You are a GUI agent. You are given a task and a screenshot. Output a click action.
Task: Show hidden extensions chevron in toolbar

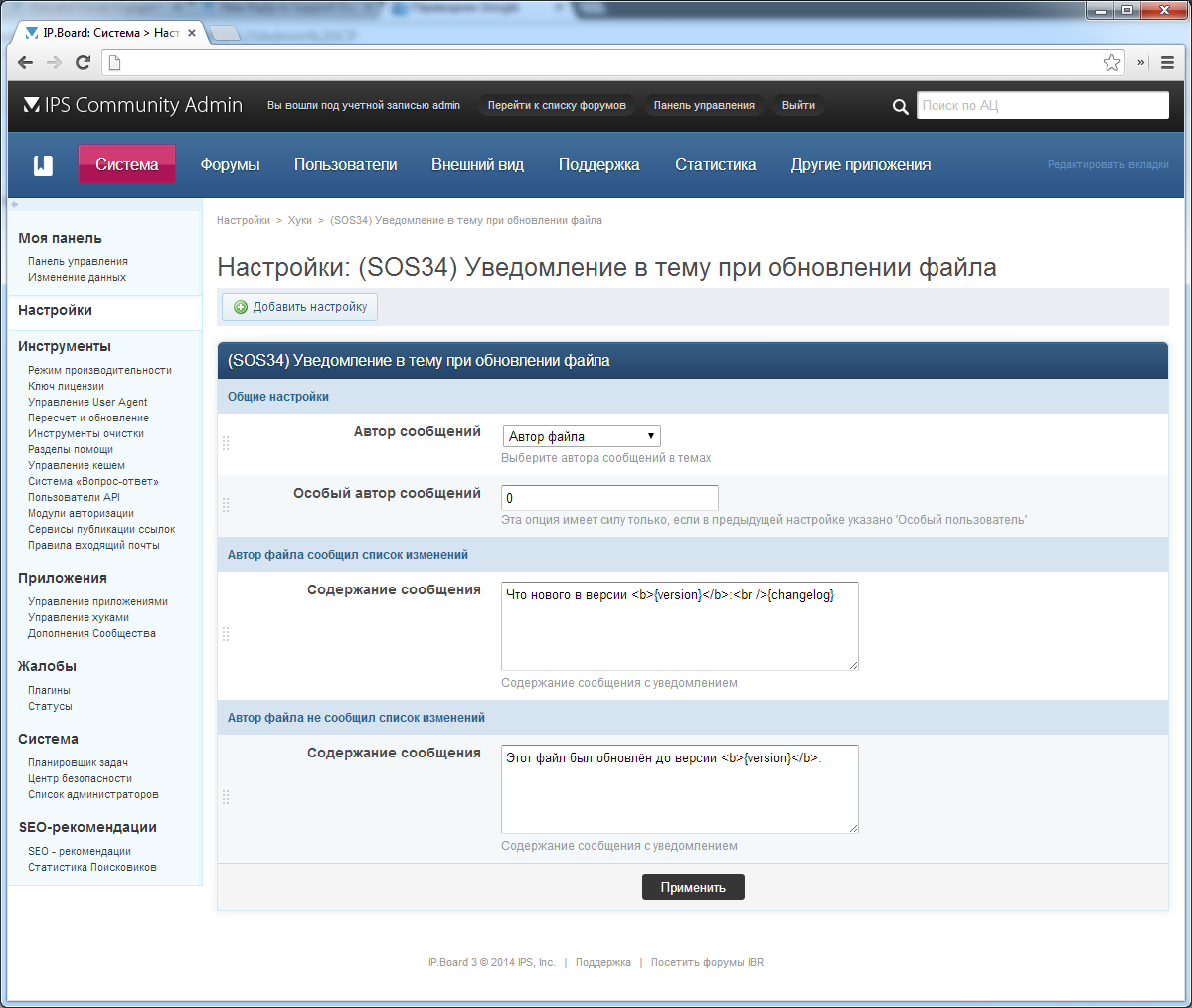1141,63
